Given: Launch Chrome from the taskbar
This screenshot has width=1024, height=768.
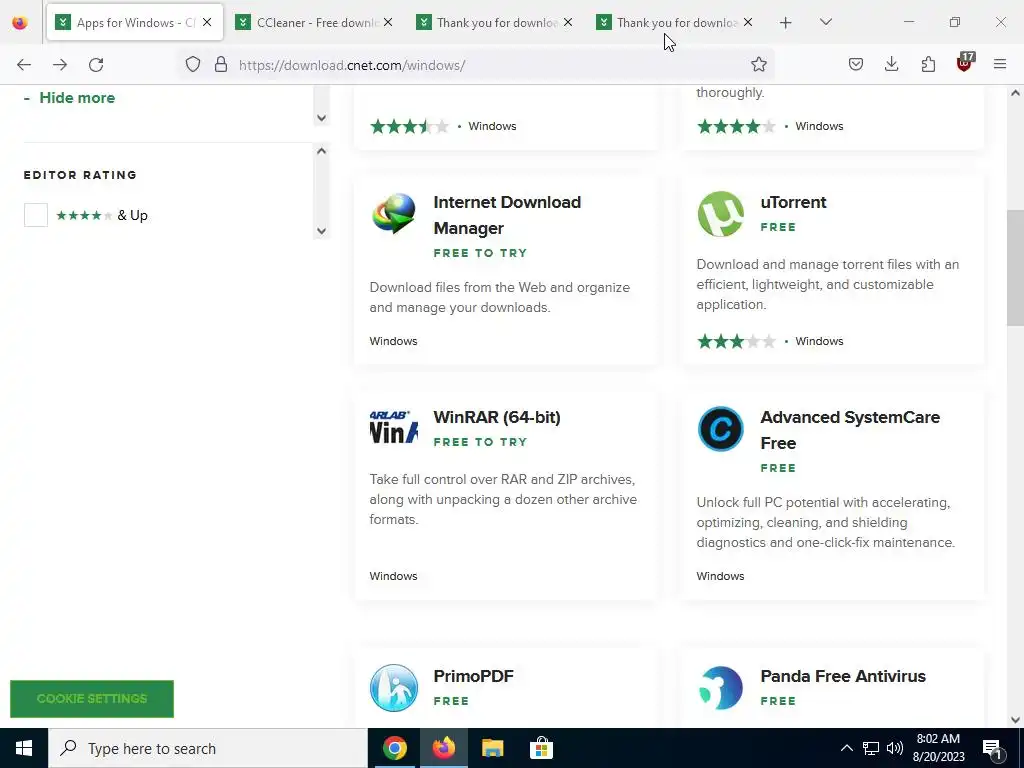Looking at the screenshot, I should pyautogui.click(x=394, y=748).
